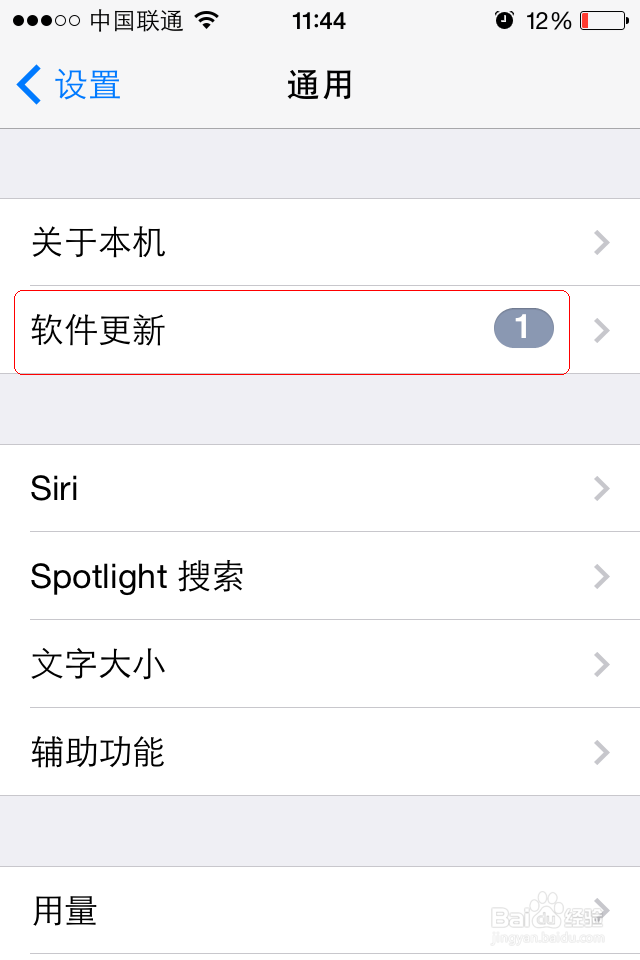Tap the chevron beside 辅助功能
The width and height of the screenshot is (640, 960).
click(601, 752)
